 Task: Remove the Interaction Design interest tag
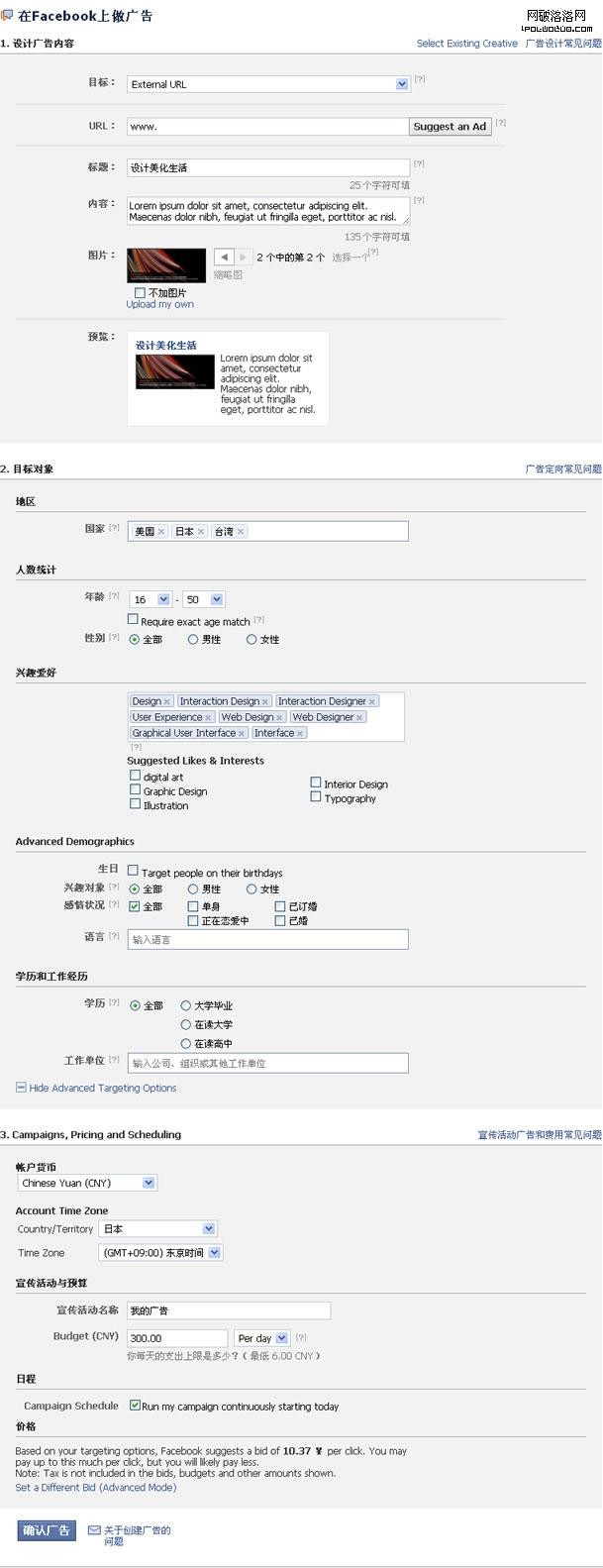(265, 702)
